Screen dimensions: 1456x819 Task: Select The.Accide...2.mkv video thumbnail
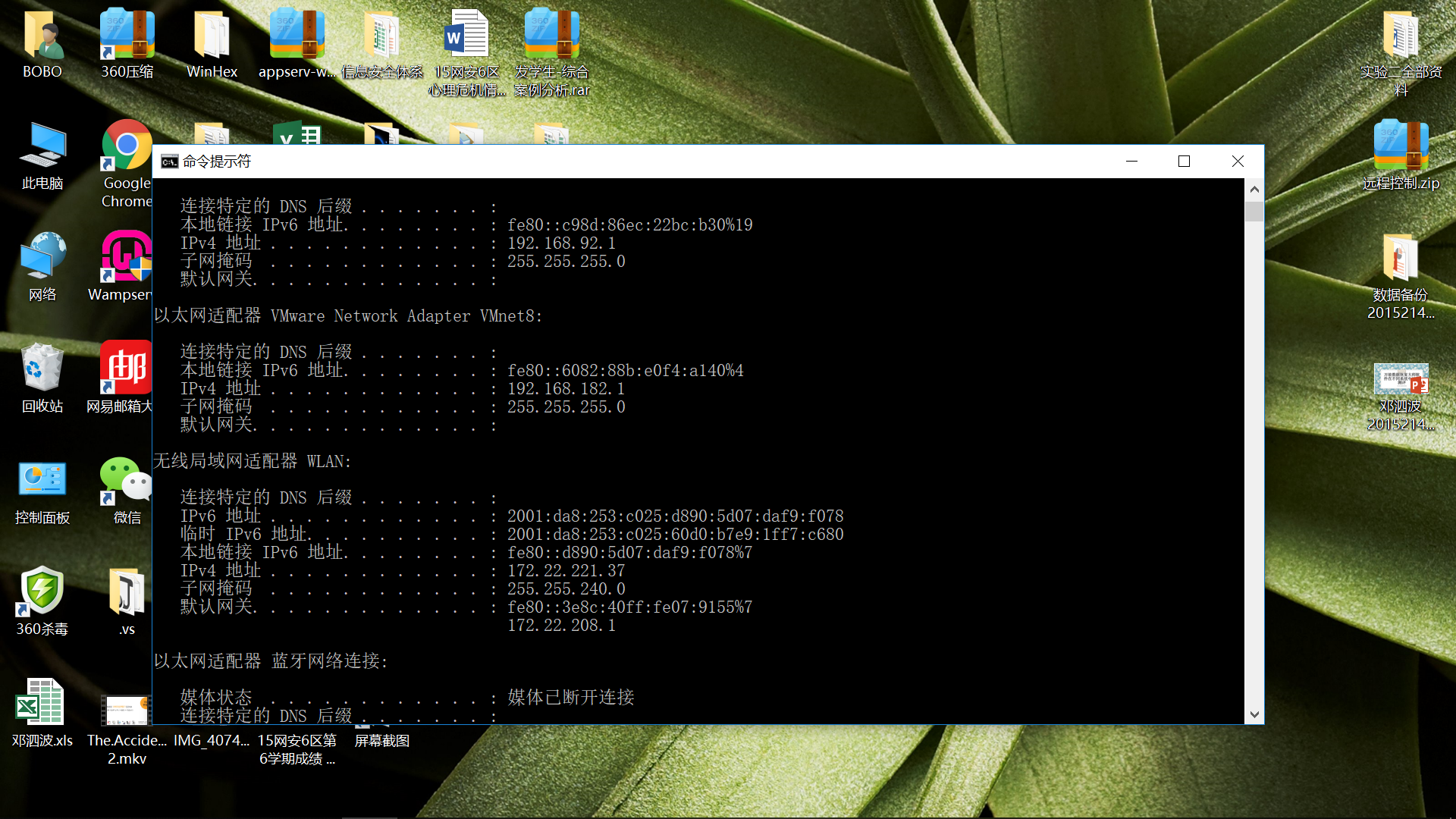point(126,710)
